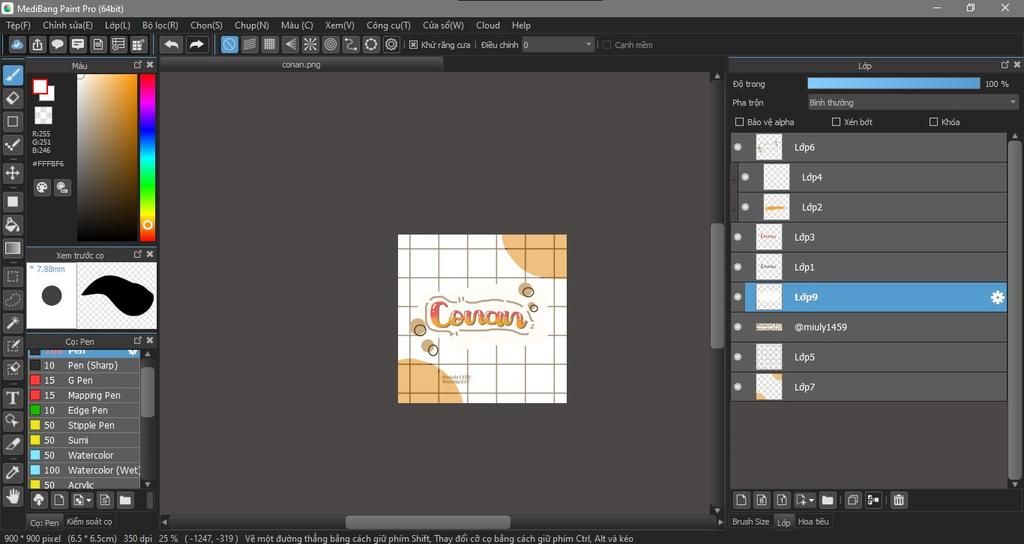
Task: Open the Công cụ(T) menu
Action: [x=388, y=25]
